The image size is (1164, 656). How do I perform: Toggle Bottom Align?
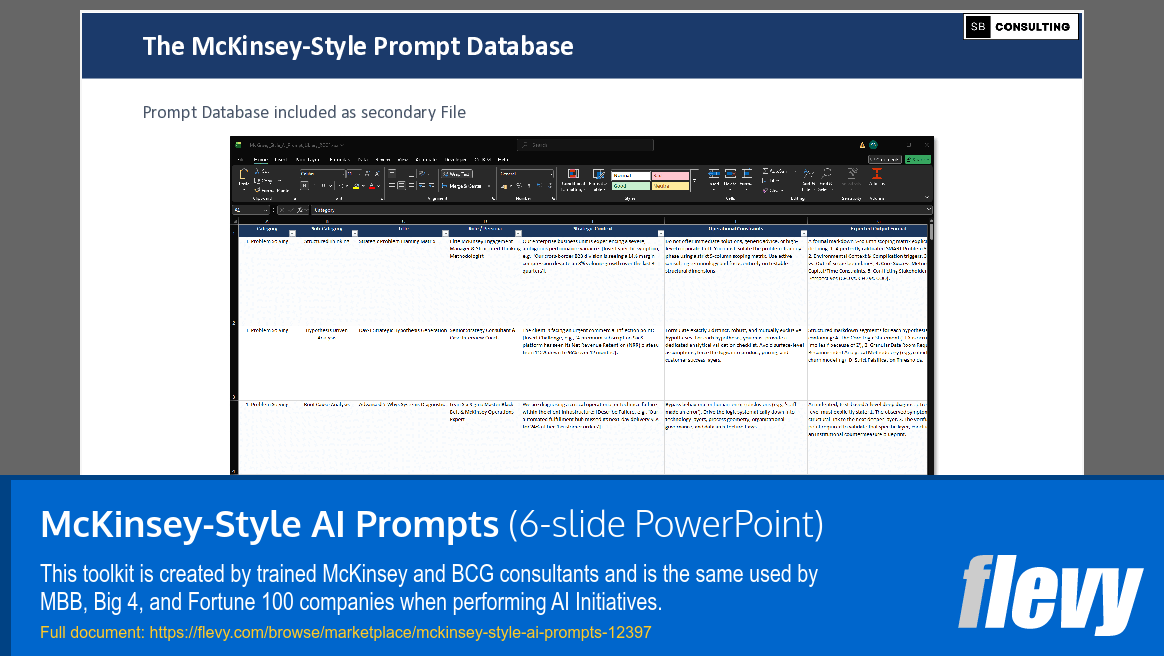[411, 174]
